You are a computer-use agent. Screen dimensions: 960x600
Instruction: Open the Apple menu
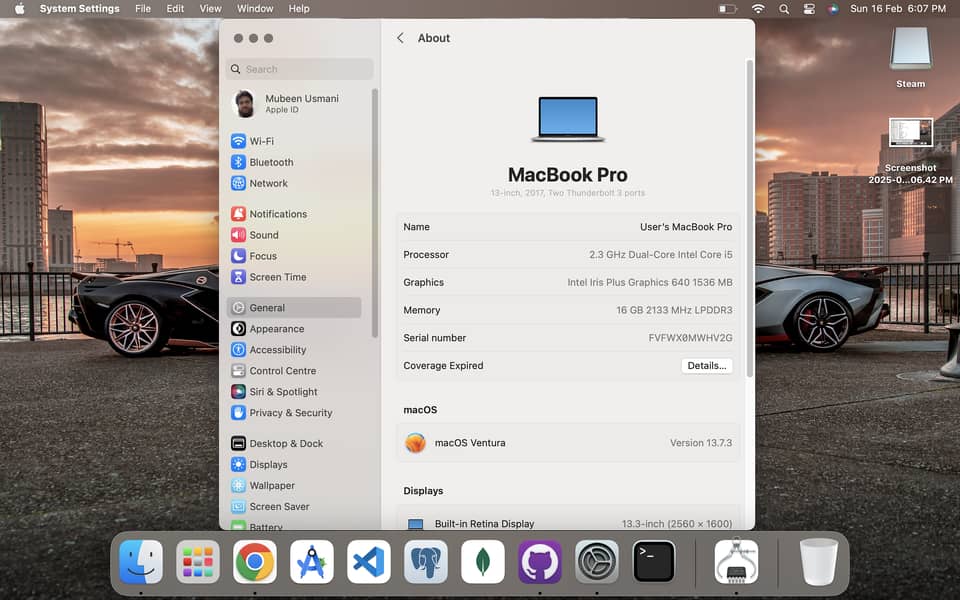tap(20, 9)
